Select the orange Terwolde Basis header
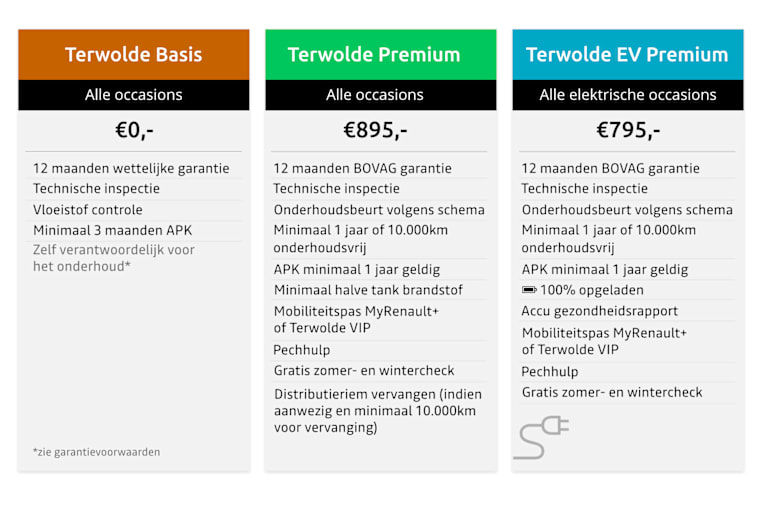758x505 pixels. [x=134, y=55]
